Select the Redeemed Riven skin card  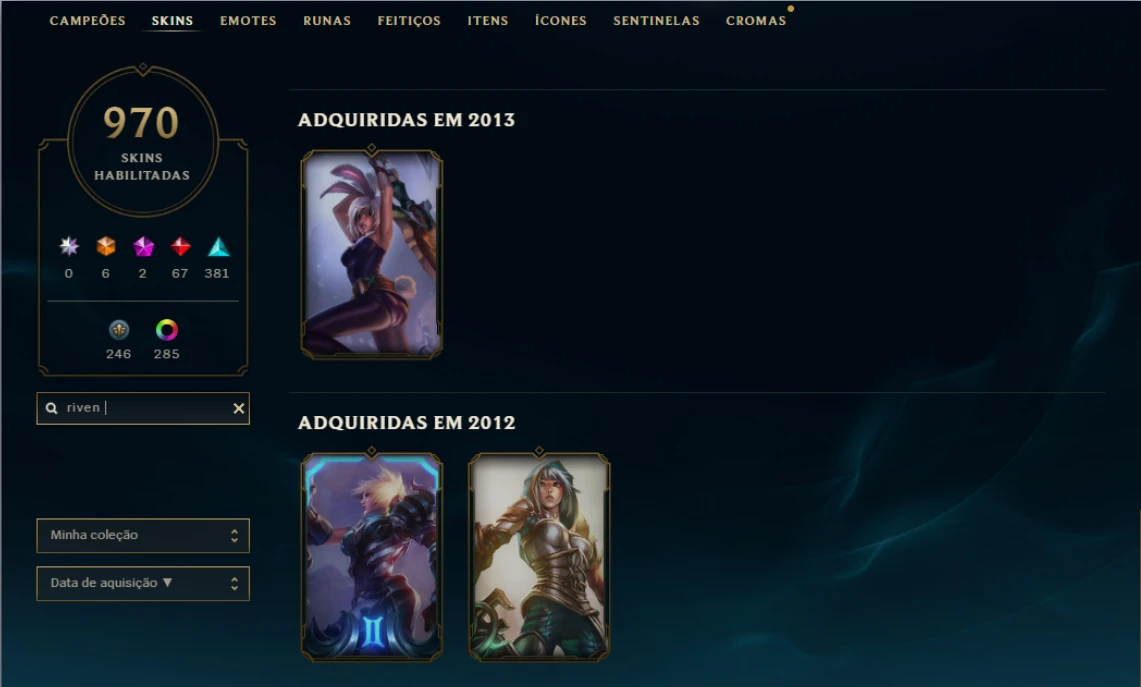[539, 557]
